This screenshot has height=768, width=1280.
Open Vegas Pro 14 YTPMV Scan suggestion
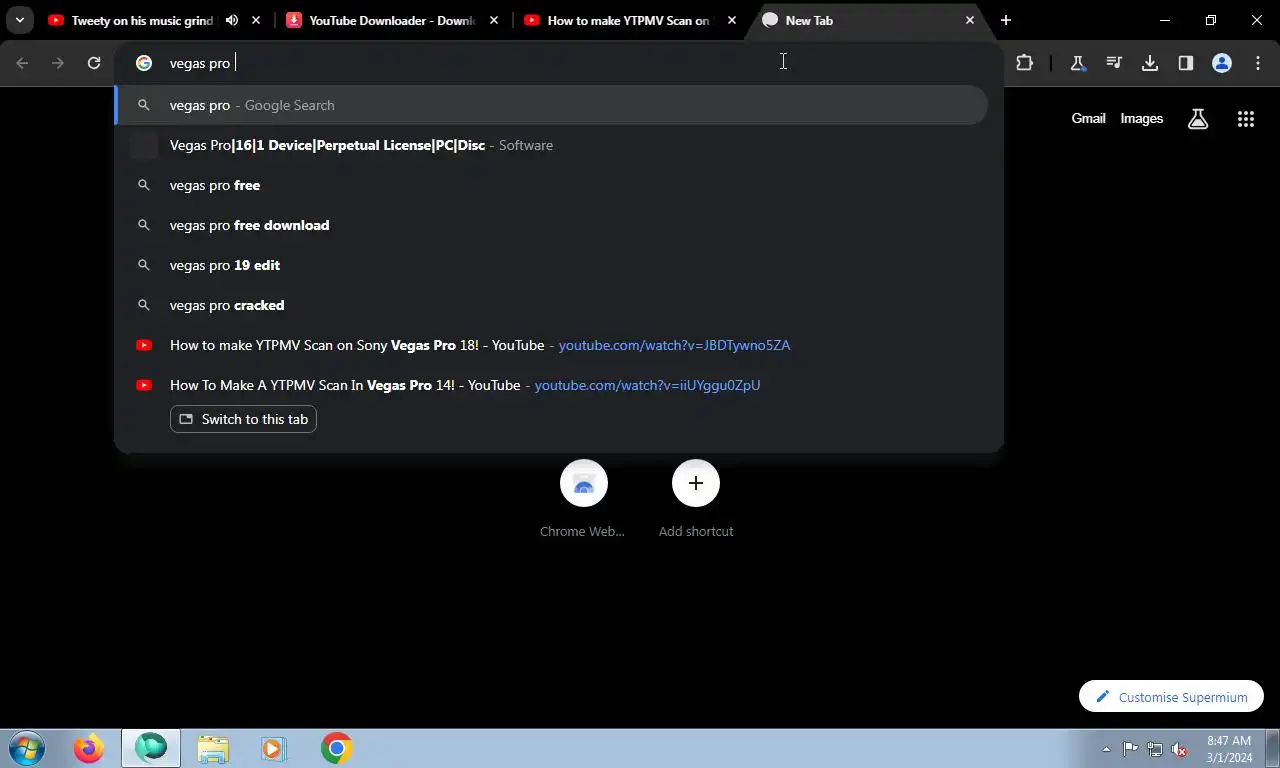[x=551, y=385]
